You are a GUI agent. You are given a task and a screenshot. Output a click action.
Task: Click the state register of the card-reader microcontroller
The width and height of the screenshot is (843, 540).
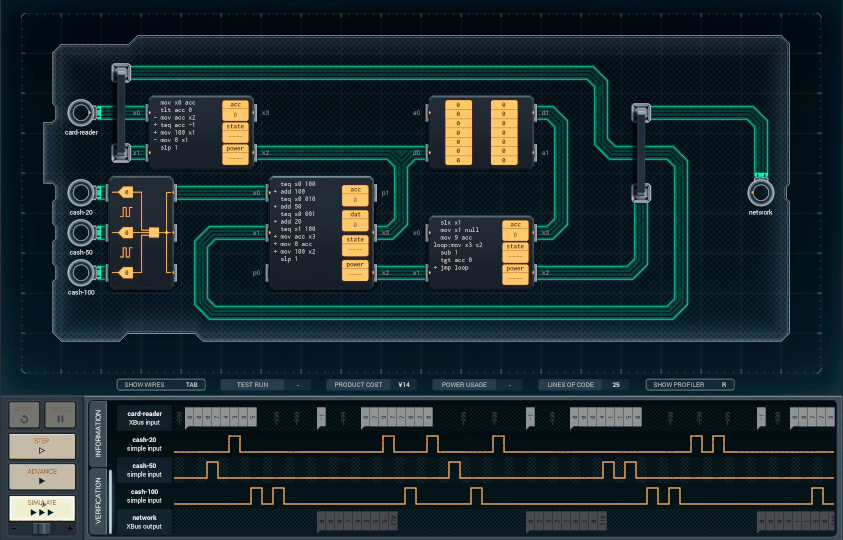(x=235, y=132)
